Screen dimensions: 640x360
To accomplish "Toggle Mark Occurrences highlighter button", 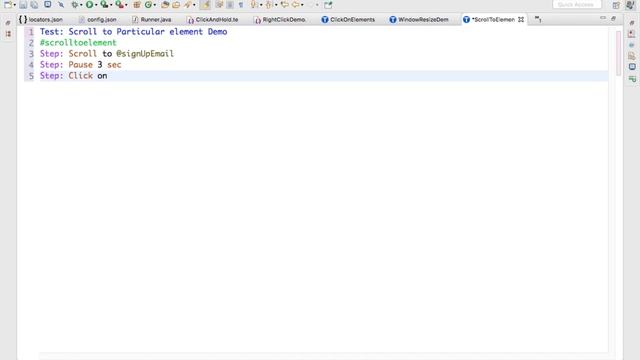I will point(205,4).
